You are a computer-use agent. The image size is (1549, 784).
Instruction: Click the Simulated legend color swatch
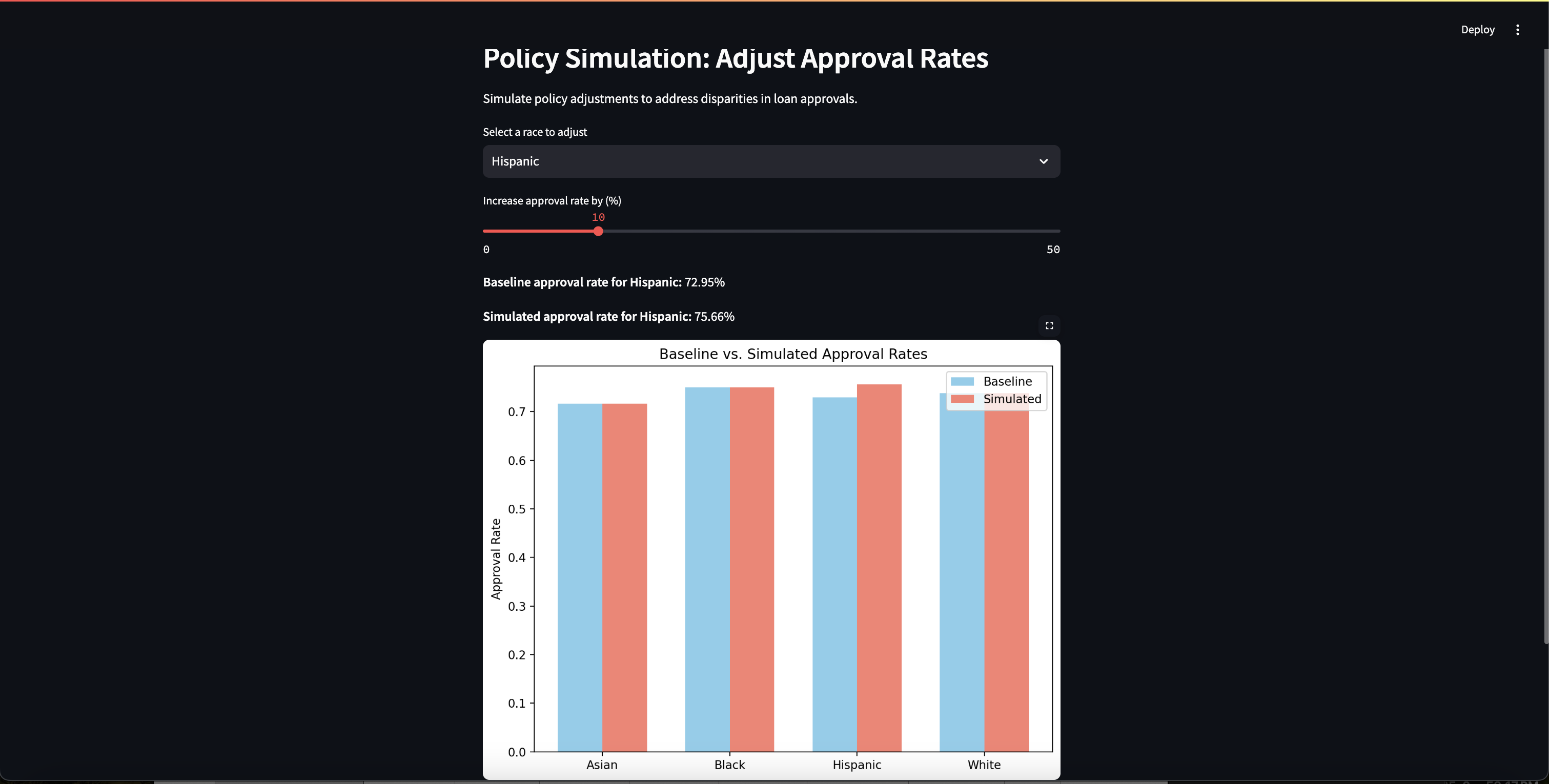pyautogui.click(x=962, y=399)
